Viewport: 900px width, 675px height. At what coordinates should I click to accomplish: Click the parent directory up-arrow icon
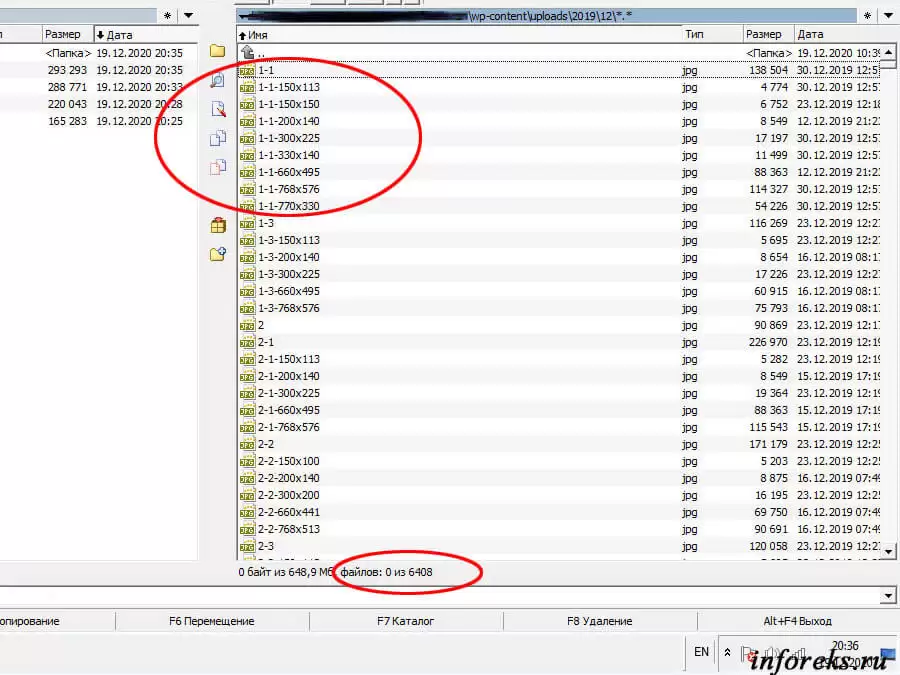tap(247, 52)
